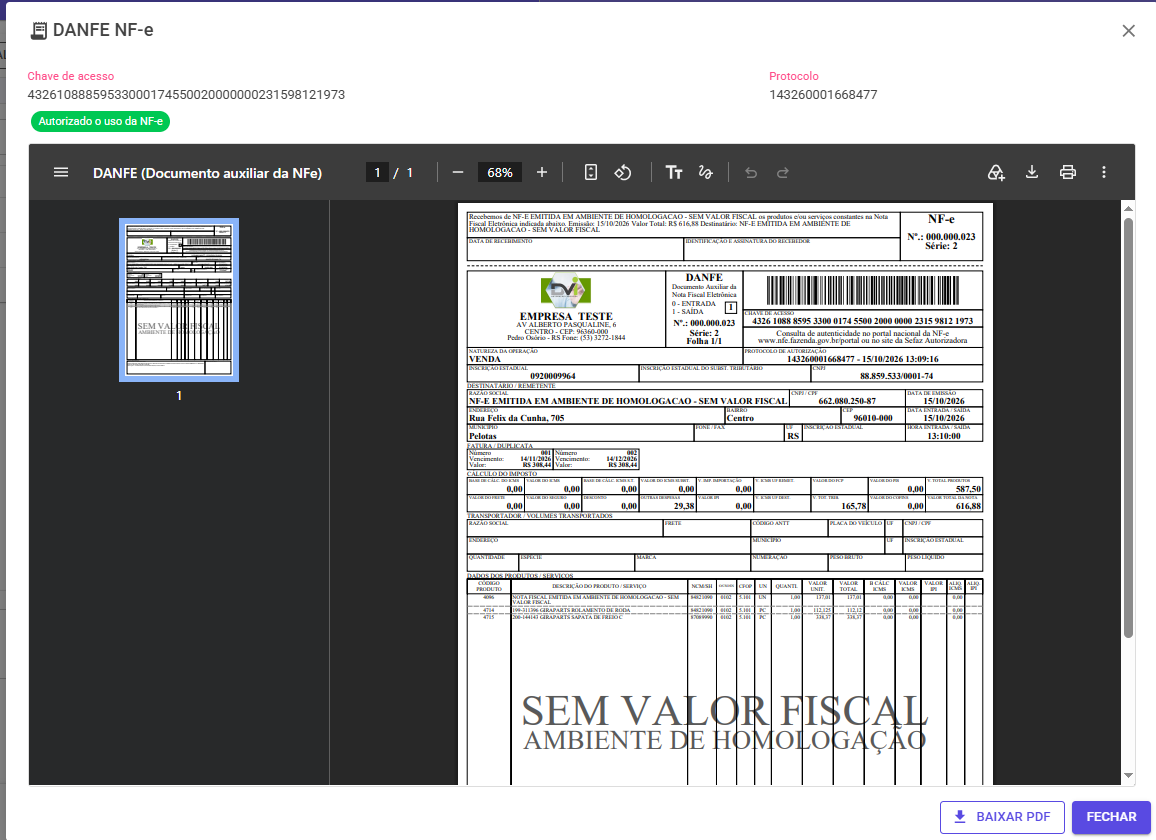
Task: Click the redo arrow in PDF toolbar
Action: pyautogui.click(x=783, y=173)
